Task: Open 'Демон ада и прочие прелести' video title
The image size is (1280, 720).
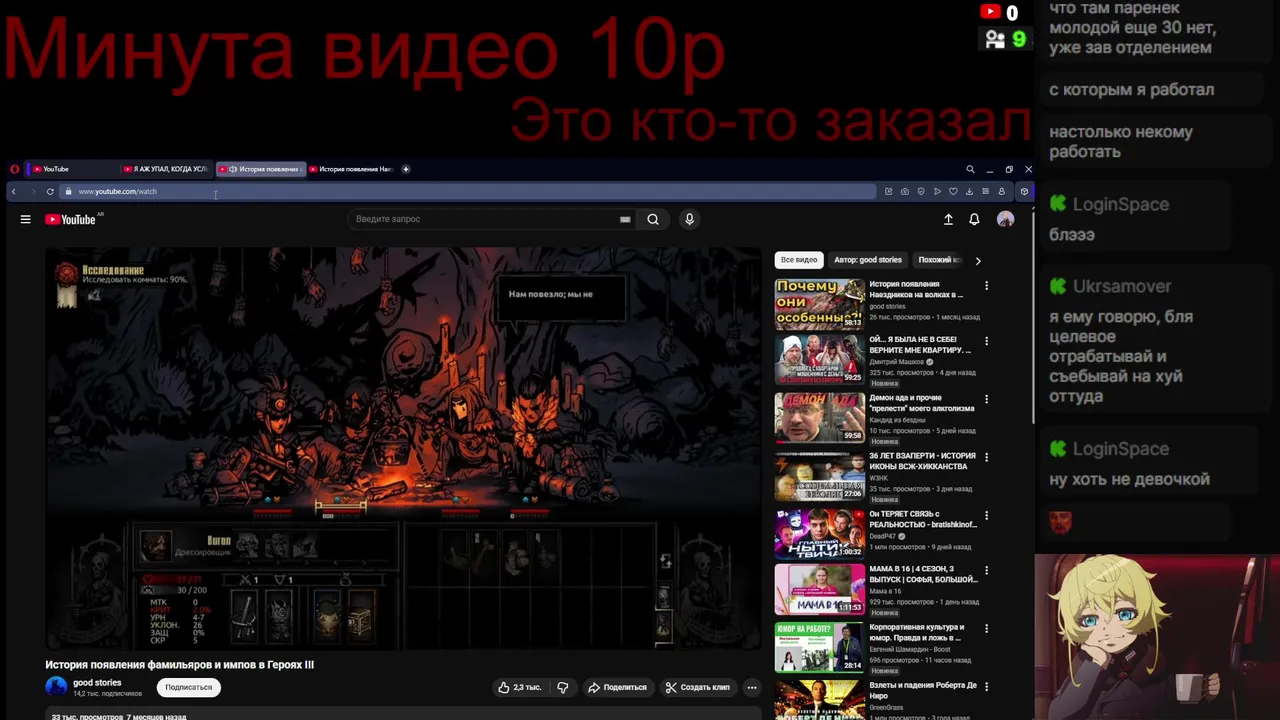Action: click(x=920, y=403)
